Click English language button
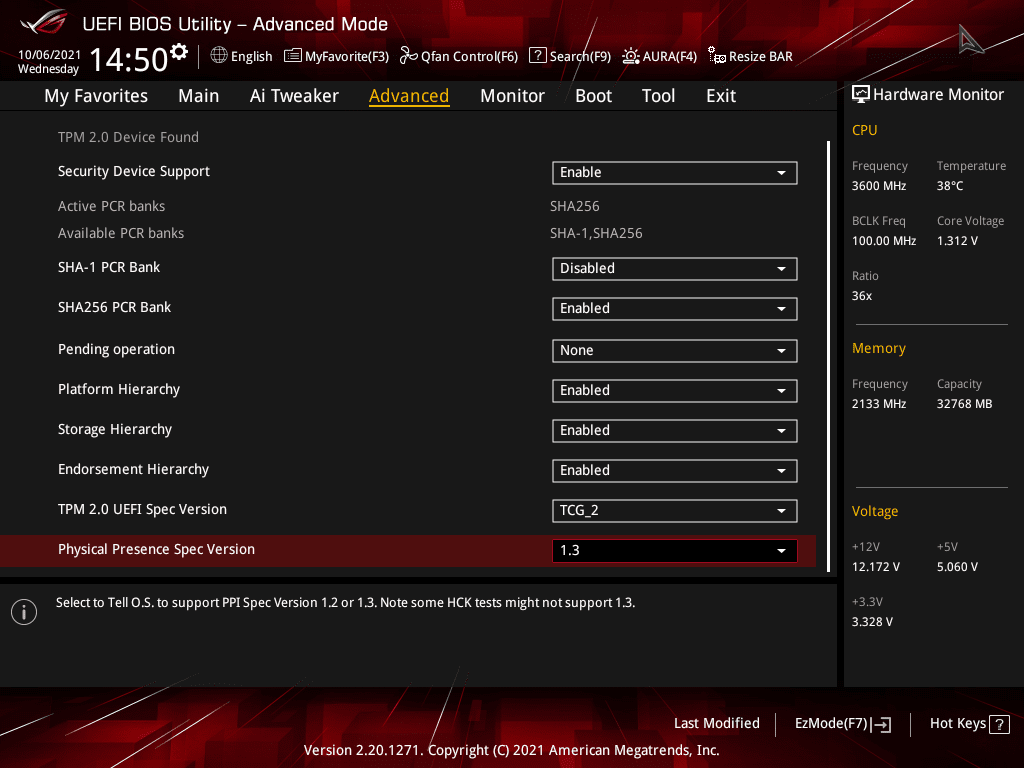 (x=242, y=56)
